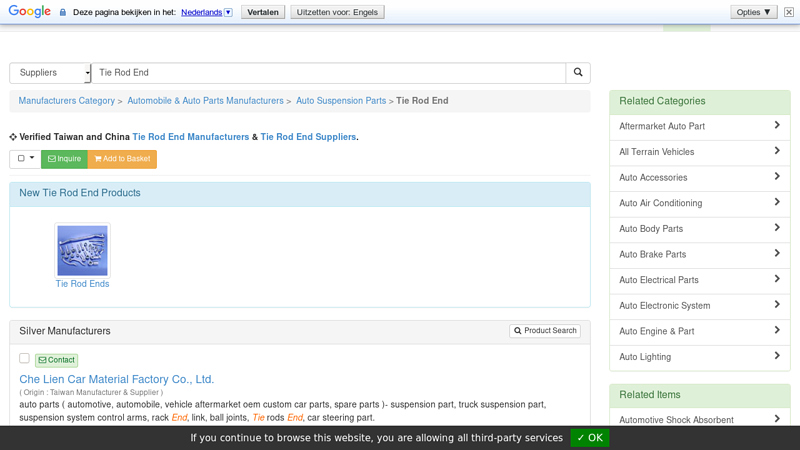800x450 pixels.
Task: Toggle the select-all checkbox dropdown
Action: (26, 159)
